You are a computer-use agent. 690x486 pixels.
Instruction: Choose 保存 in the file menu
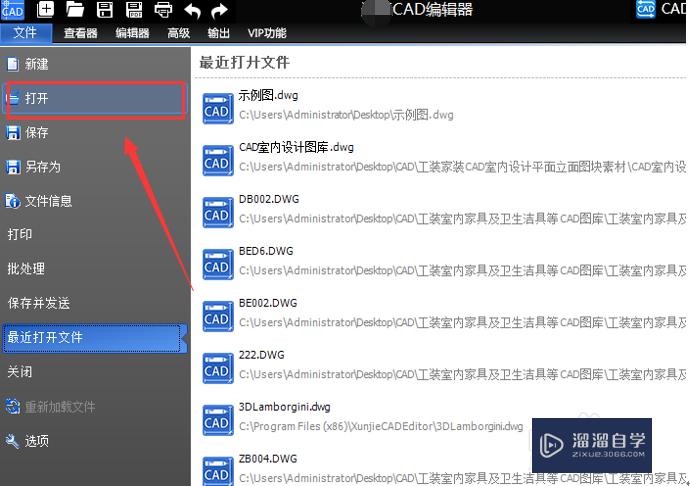(x=95, y=133)
